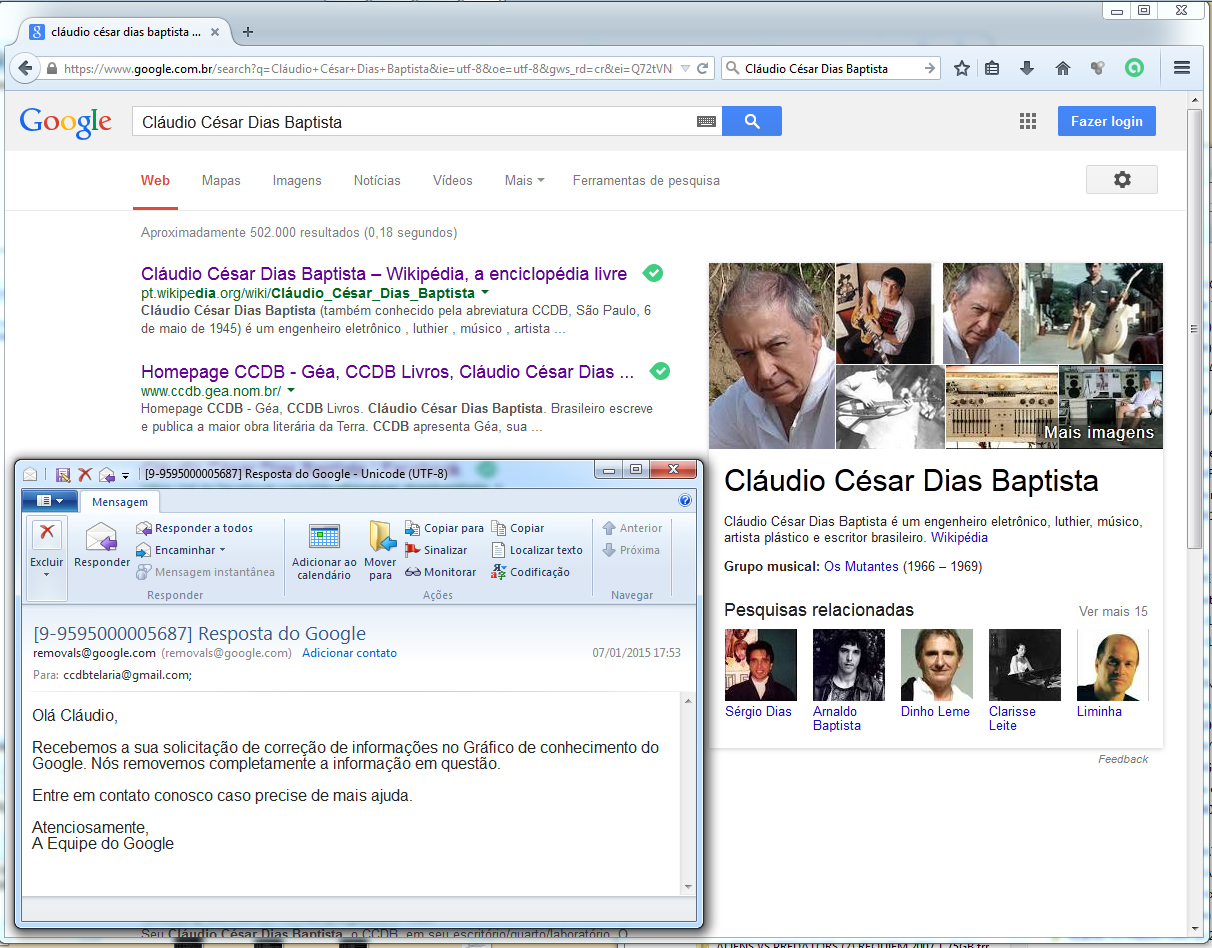1212x948 pixels.
Task: Switch to the Imagens search tab
Action: click(x=297, y=181)
